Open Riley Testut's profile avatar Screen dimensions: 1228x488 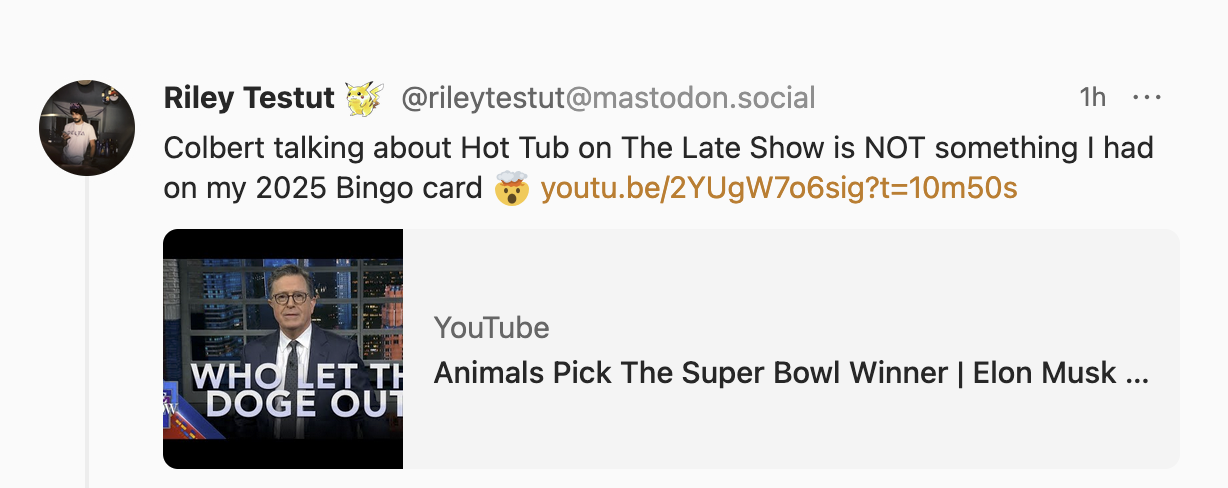(87, 128)
